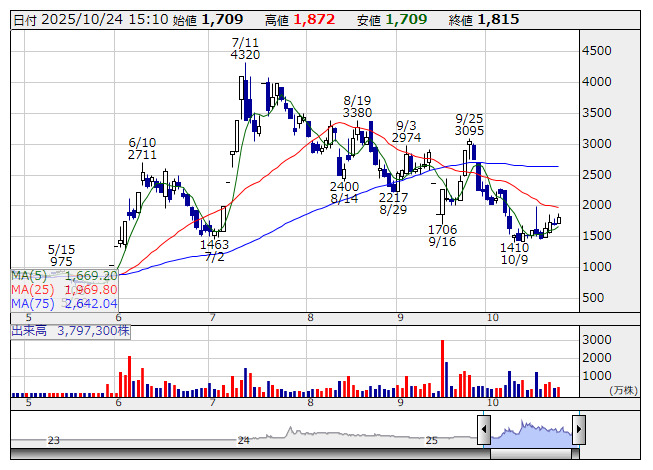
Task: Click the year 24 marker in overview
Action: coord(243,440)
